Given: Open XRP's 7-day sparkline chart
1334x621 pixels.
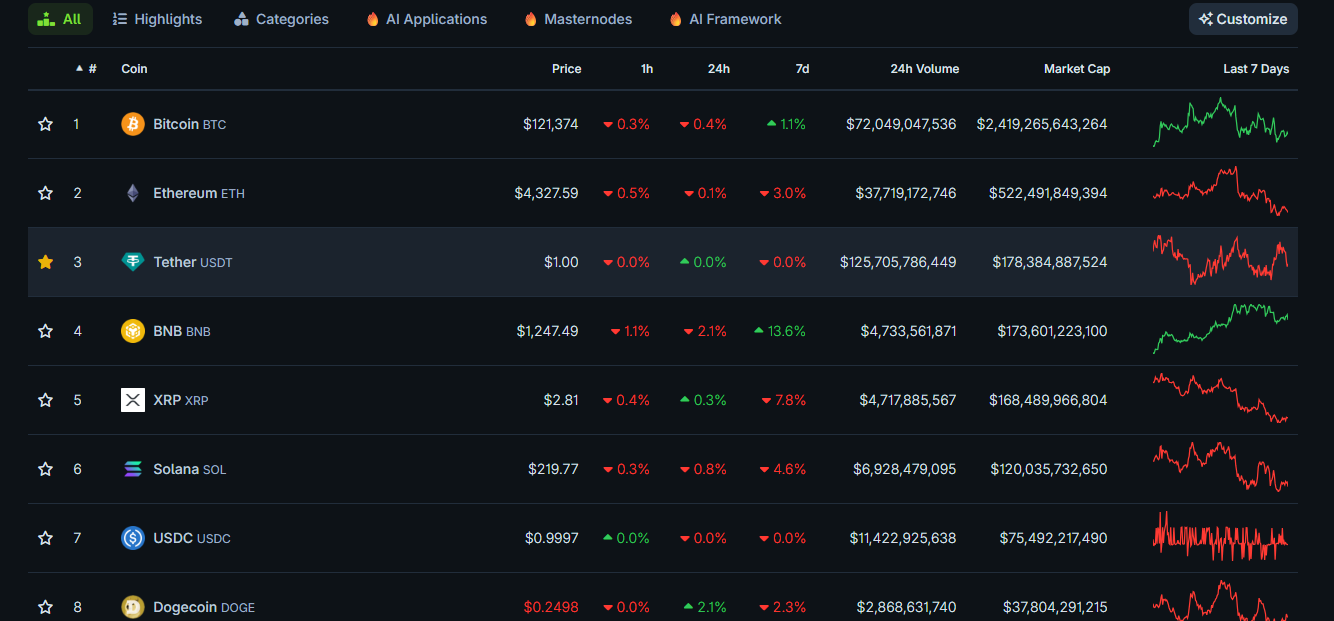Looking at the screenshot, I should pyautogui.click(x=1220, y=398).
